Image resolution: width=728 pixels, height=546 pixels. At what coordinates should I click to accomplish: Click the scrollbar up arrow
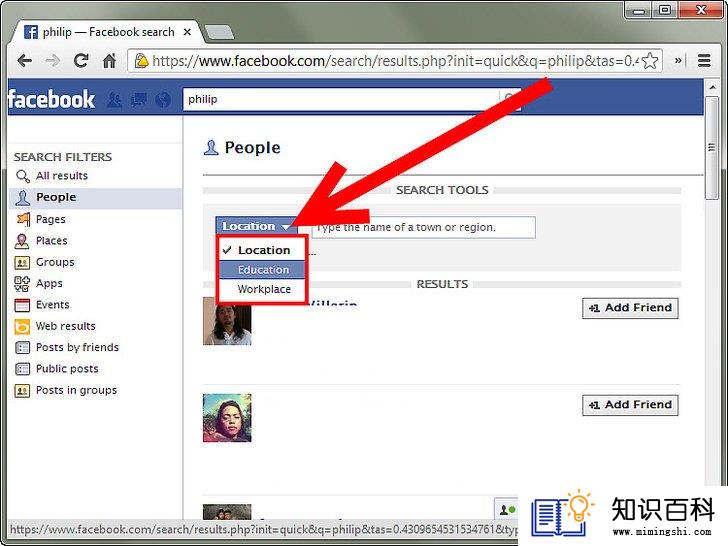tap(711, 87)
